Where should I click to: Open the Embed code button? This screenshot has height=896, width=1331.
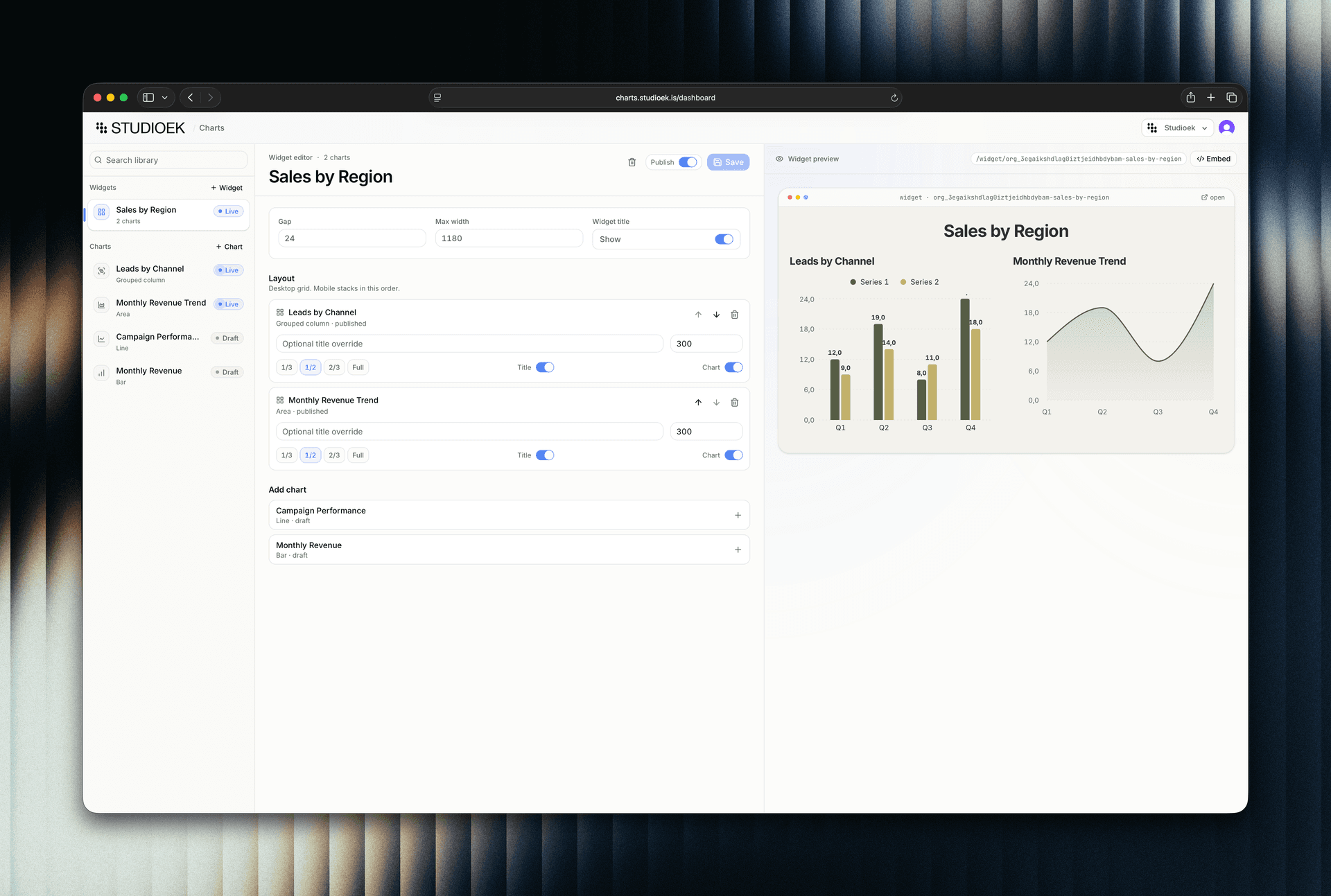tap(1213, 159)
